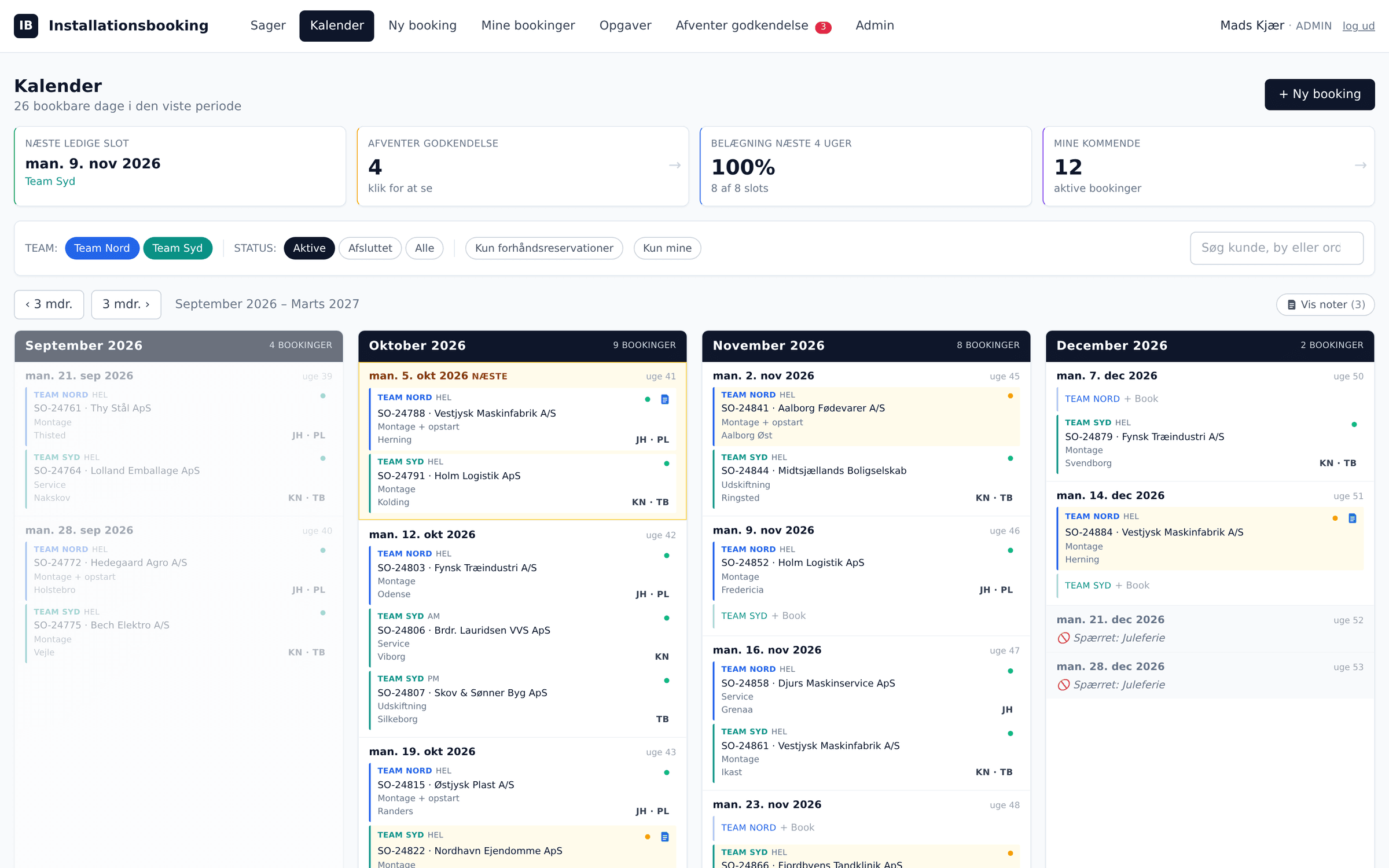The width and height of the screenshot is (1389, 868).
Task: Open Opgaver tab
Action: [x=626, y=25]
